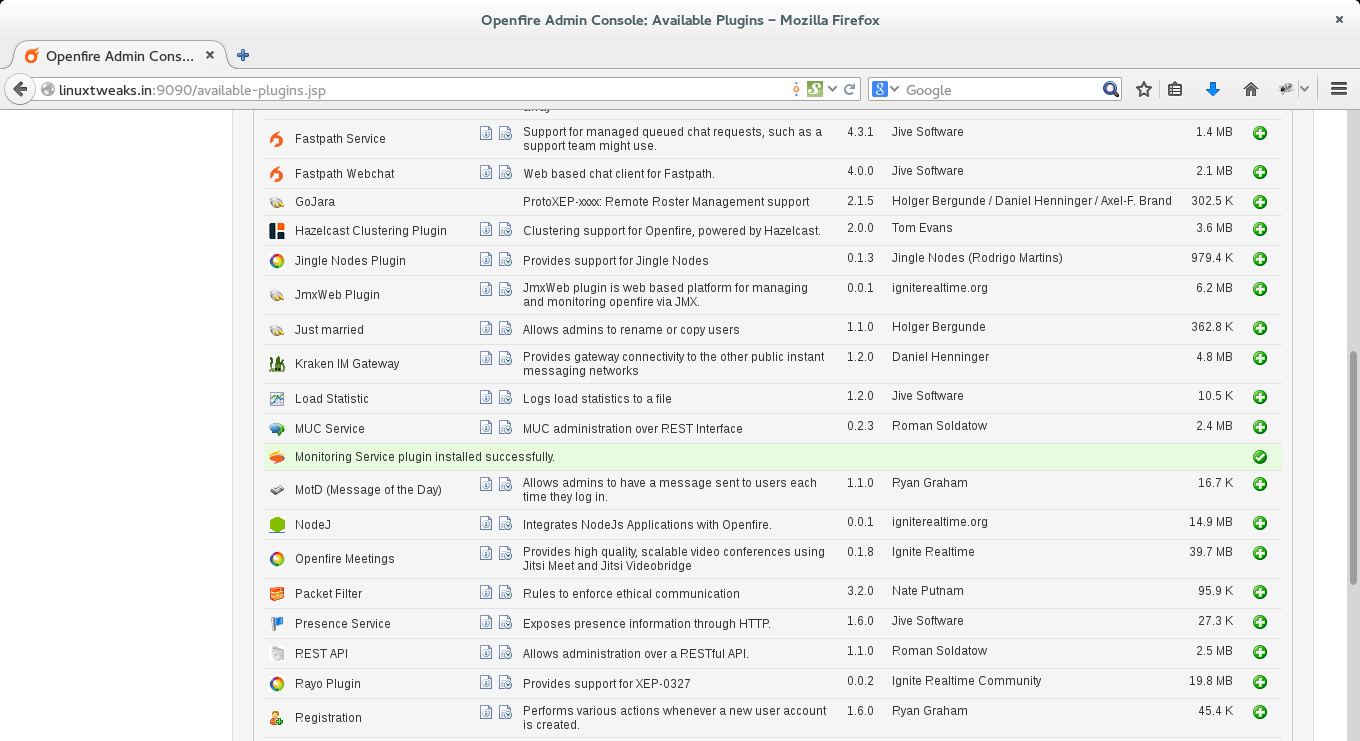Click the browser Back button
1360x741 pixels.
click(x=20, y=89)
